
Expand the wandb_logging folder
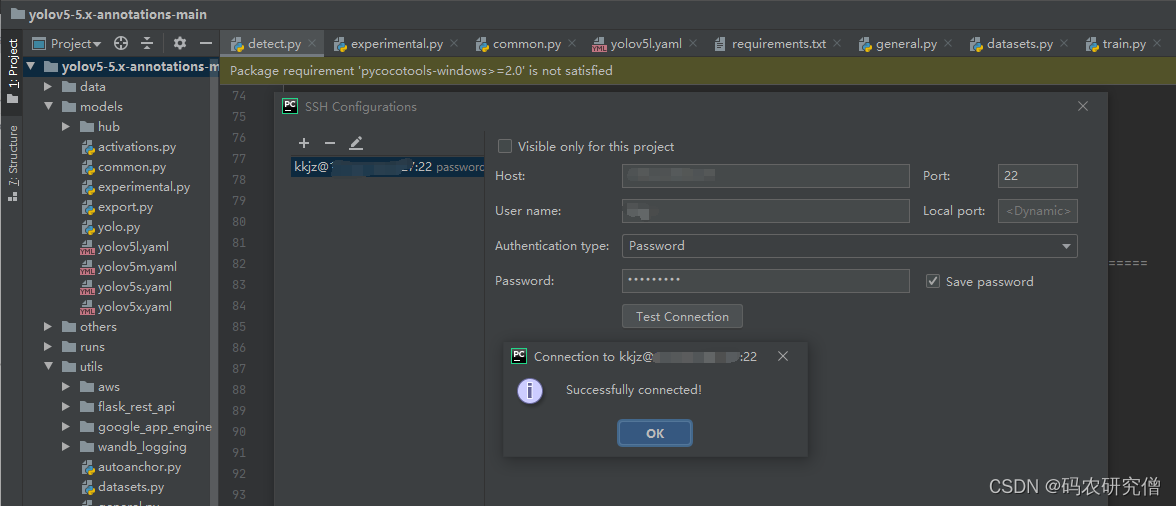(x=66, y=447)
